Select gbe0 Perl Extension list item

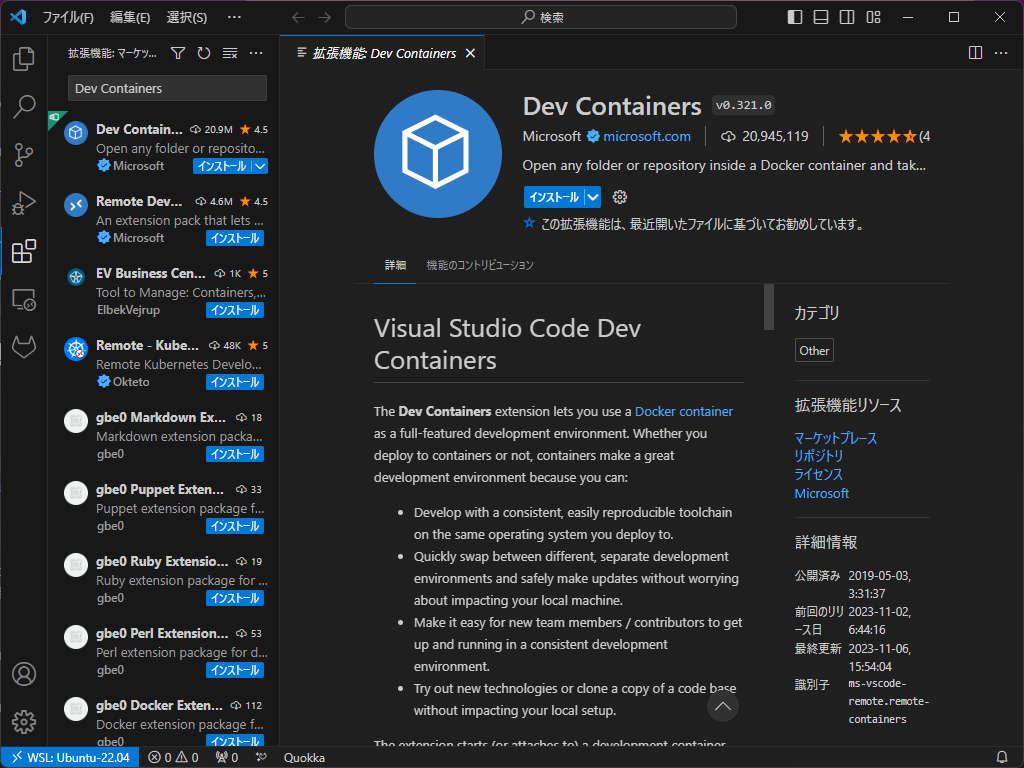coord(163,652)
